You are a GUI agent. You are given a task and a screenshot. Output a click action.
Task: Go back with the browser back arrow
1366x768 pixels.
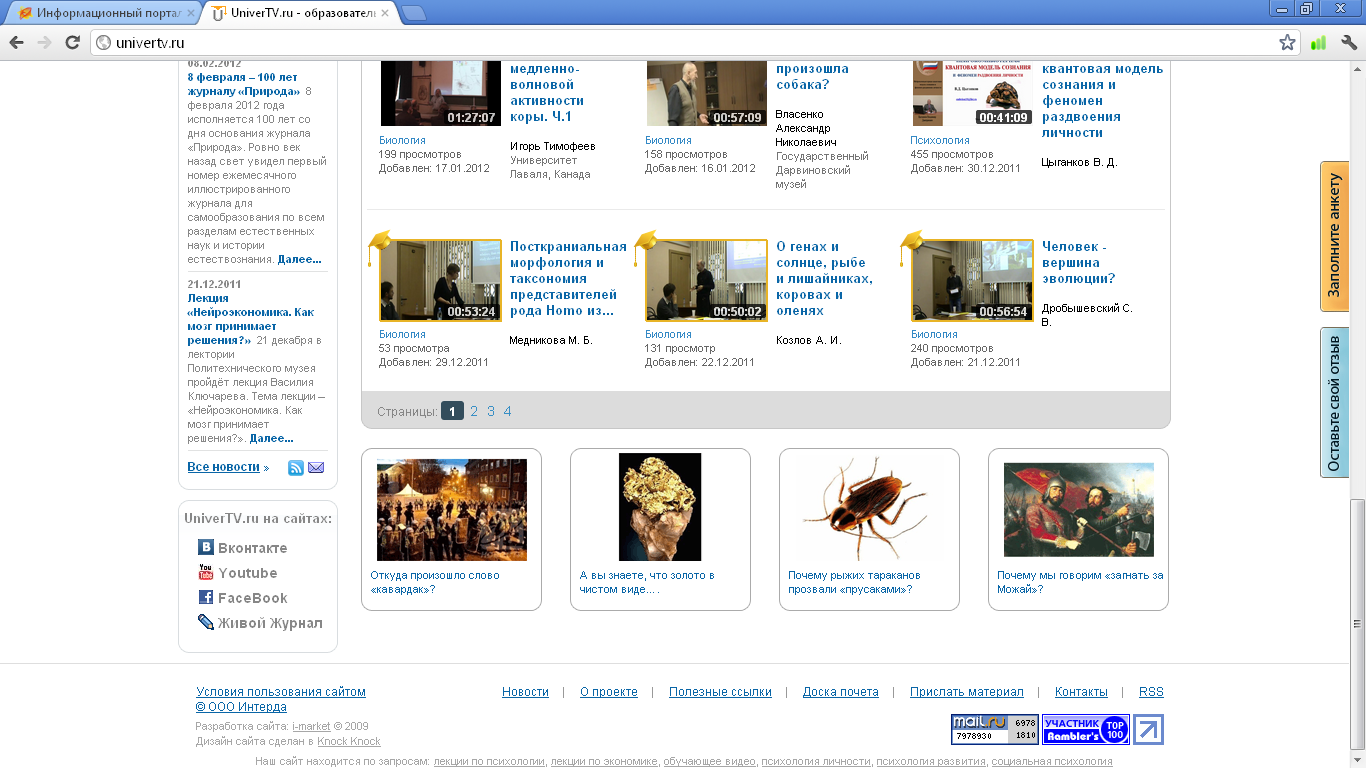tap(16, 43)
